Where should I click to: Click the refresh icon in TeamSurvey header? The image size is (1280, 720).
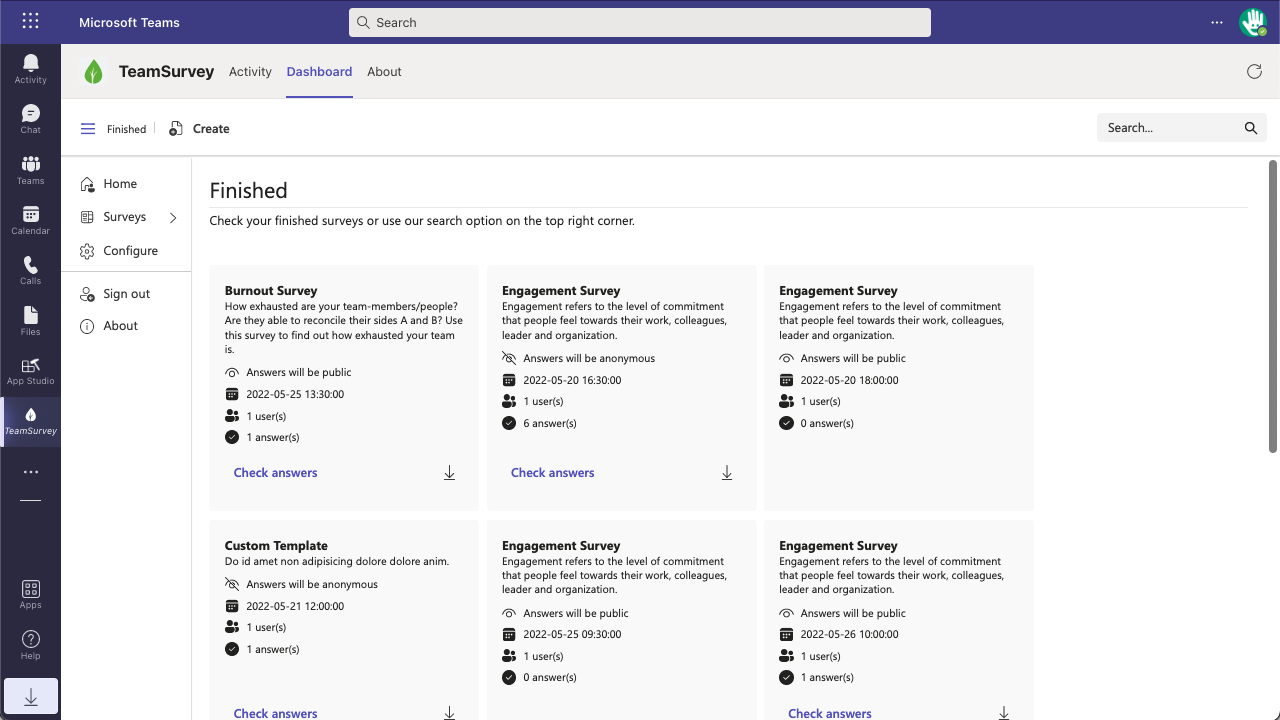coord(1254,71)
